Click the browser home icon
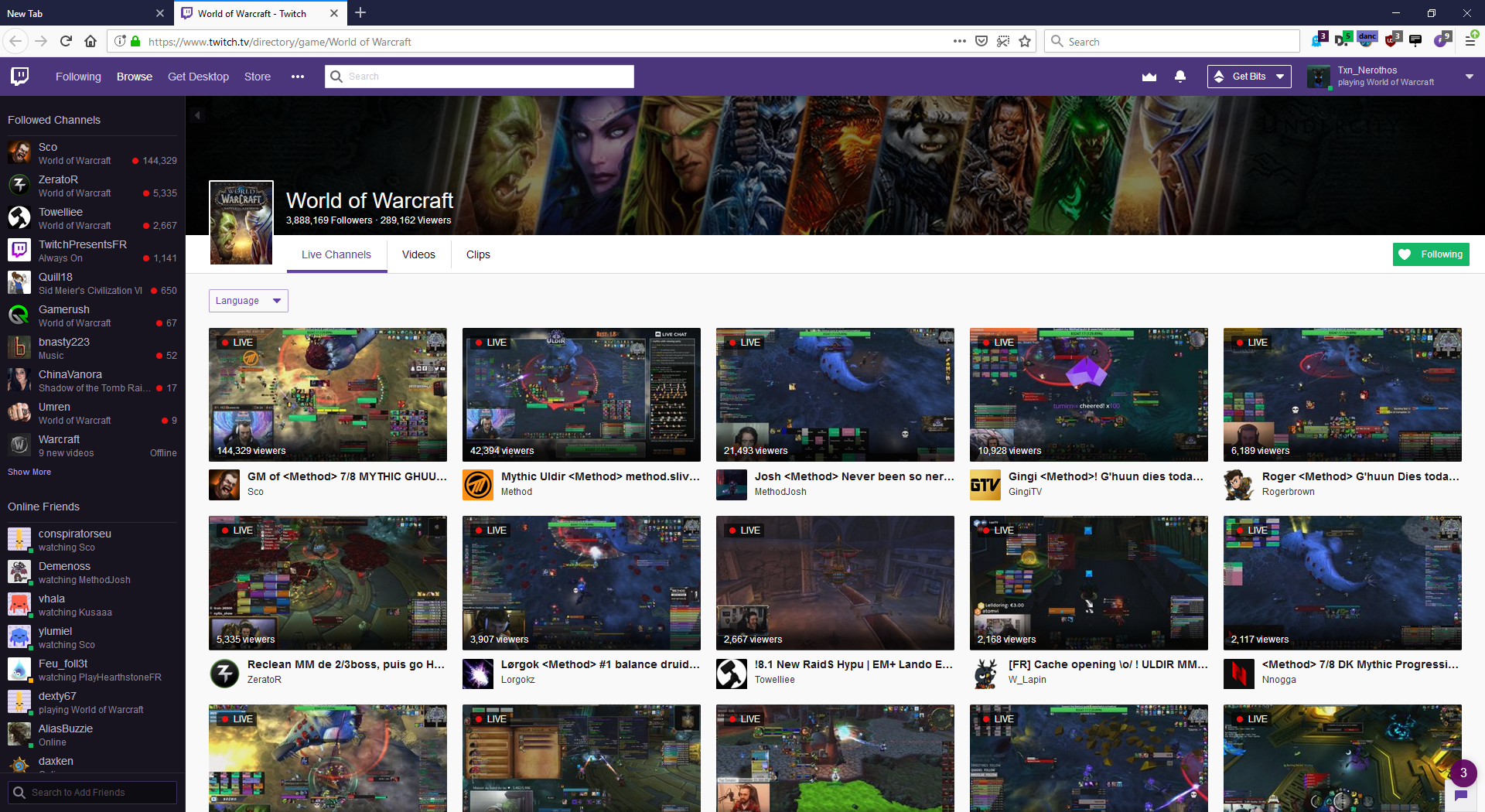1485x812 pixels. point(90,42)
